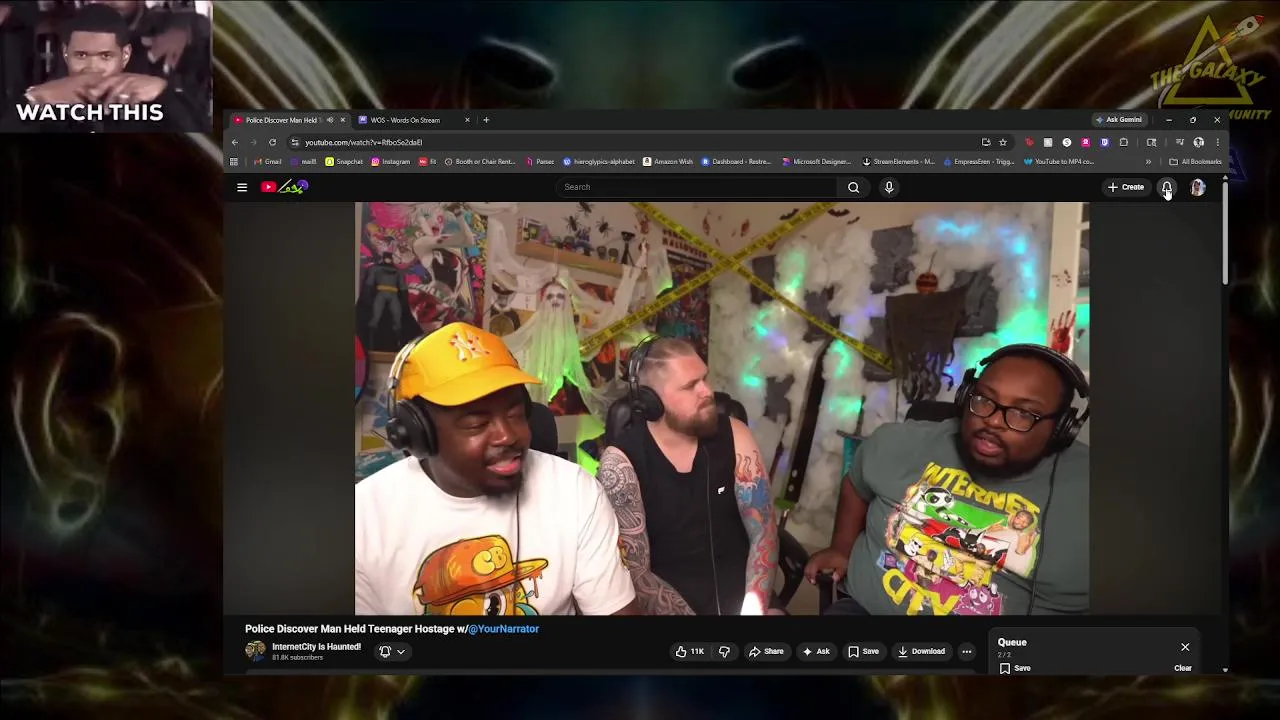
Task: Open InternetCity Is Haunted channel avatar
Action: tap(255, 651)
